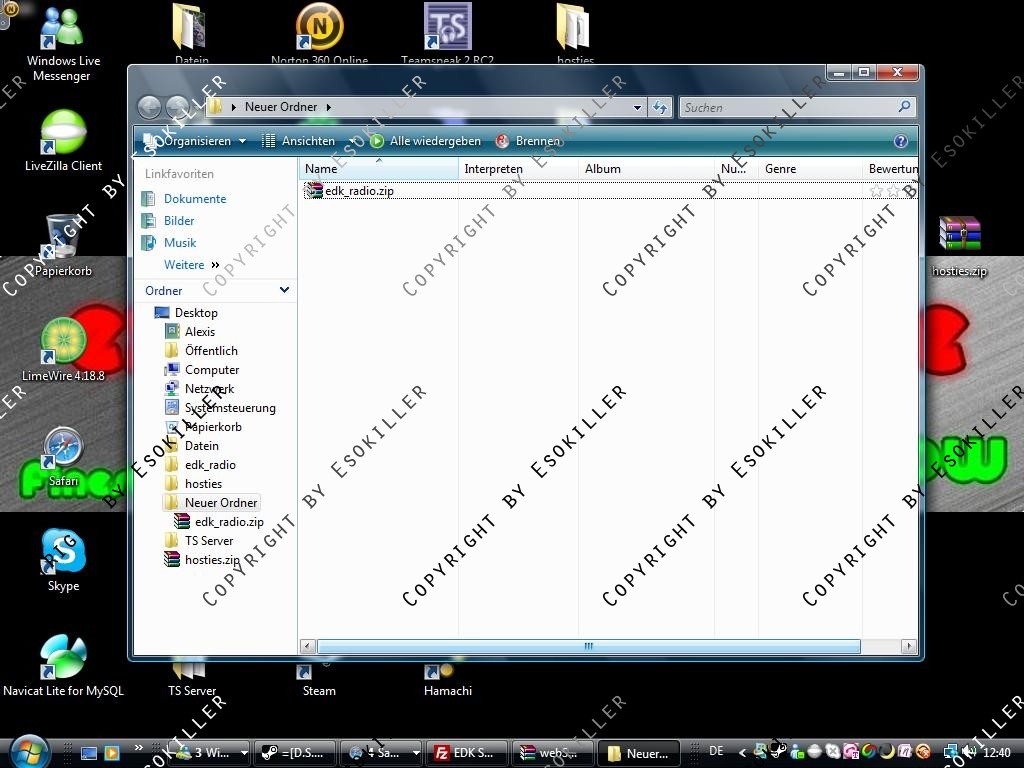Launch LimeWire 4.18.8 desktop shortcut
Image resolution: width=1024 pixels, height=768 pixels.
[63, 350]
